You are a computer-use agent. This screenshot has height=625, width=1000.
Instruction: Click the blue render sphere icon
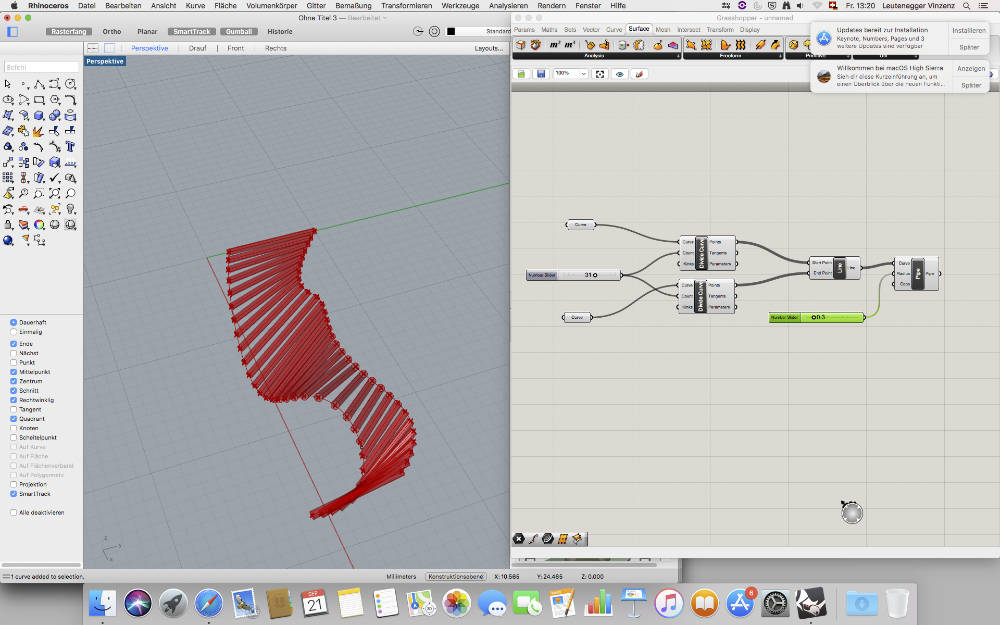pos(8,240)
